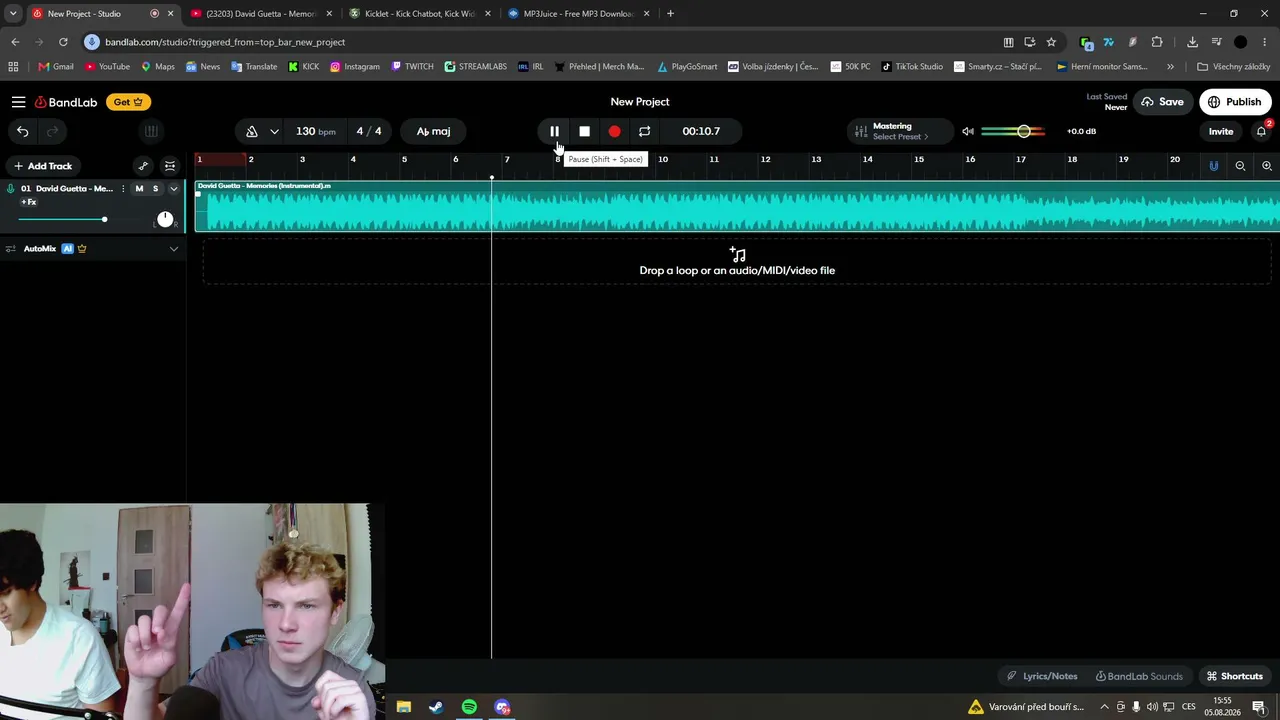Open the TikTok Studio bookmark
Screen dimensions: 1280x720
tap(912, 67)
